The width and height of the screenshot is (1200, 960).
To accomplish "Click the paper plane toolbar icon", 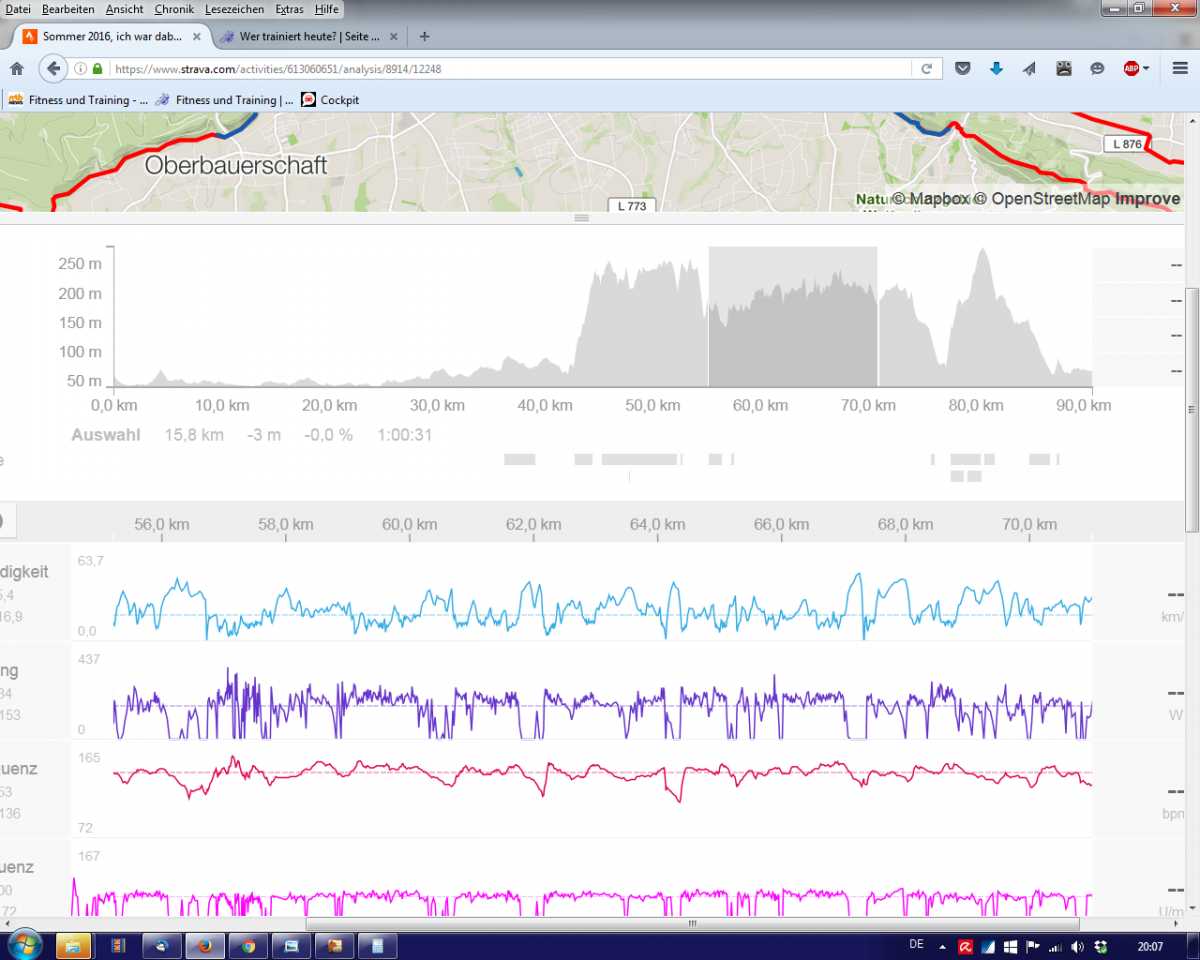I will 1029,69.
